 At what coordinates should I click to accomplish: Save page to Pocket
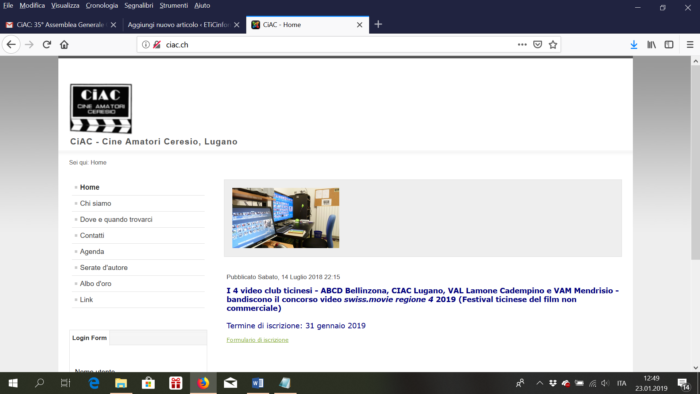pyautogui.click(x=538, y=45)
